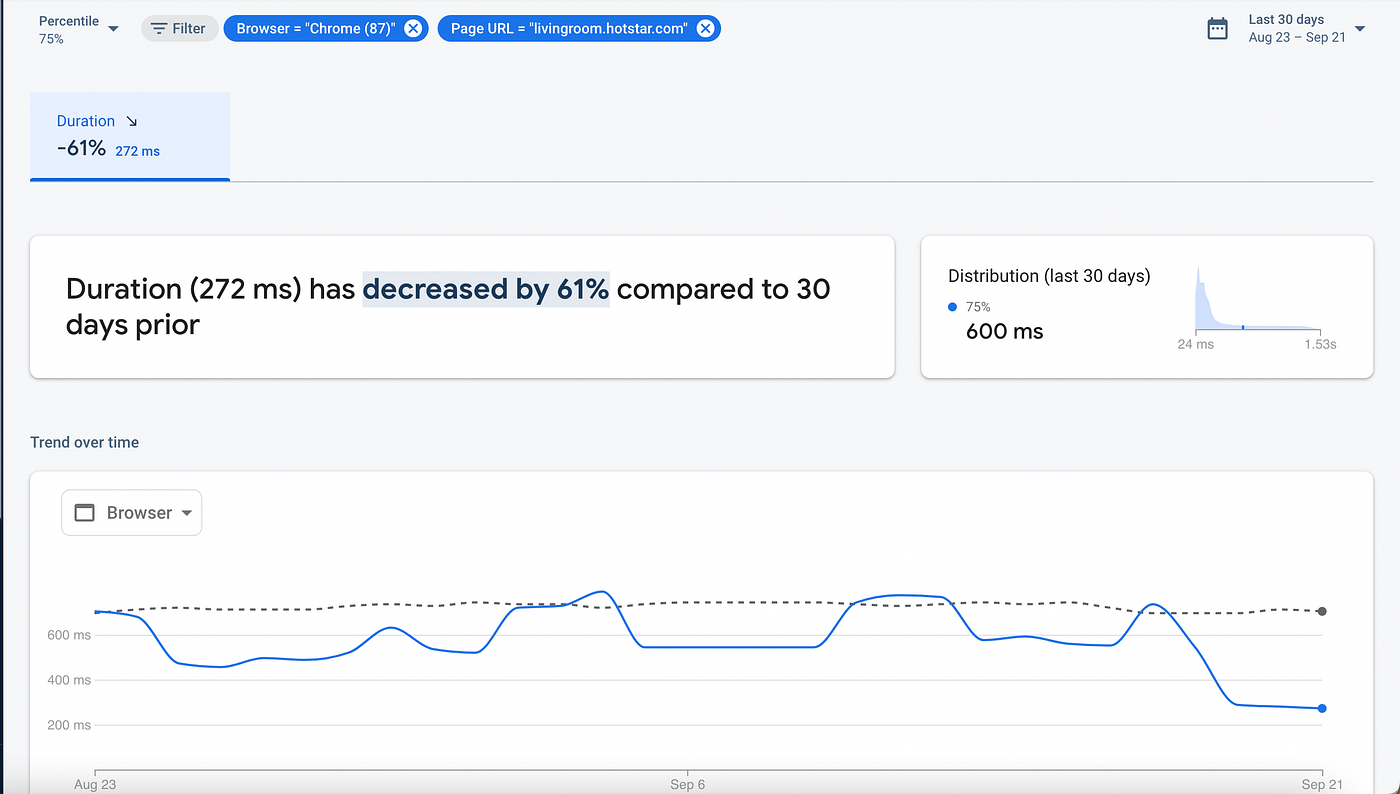This screenshot has height=794, width=1400.
Task: Click the highlighted "decreased by 61%" text
Action: [486, 289]
